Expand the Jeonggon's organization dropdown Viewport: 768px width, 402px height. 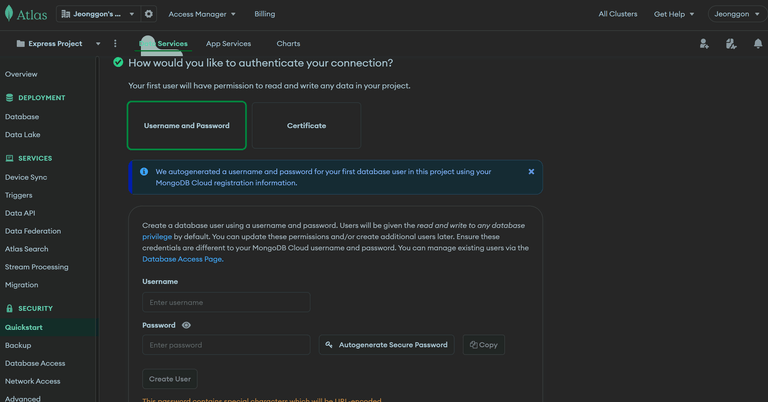click(x=98, y=14)
